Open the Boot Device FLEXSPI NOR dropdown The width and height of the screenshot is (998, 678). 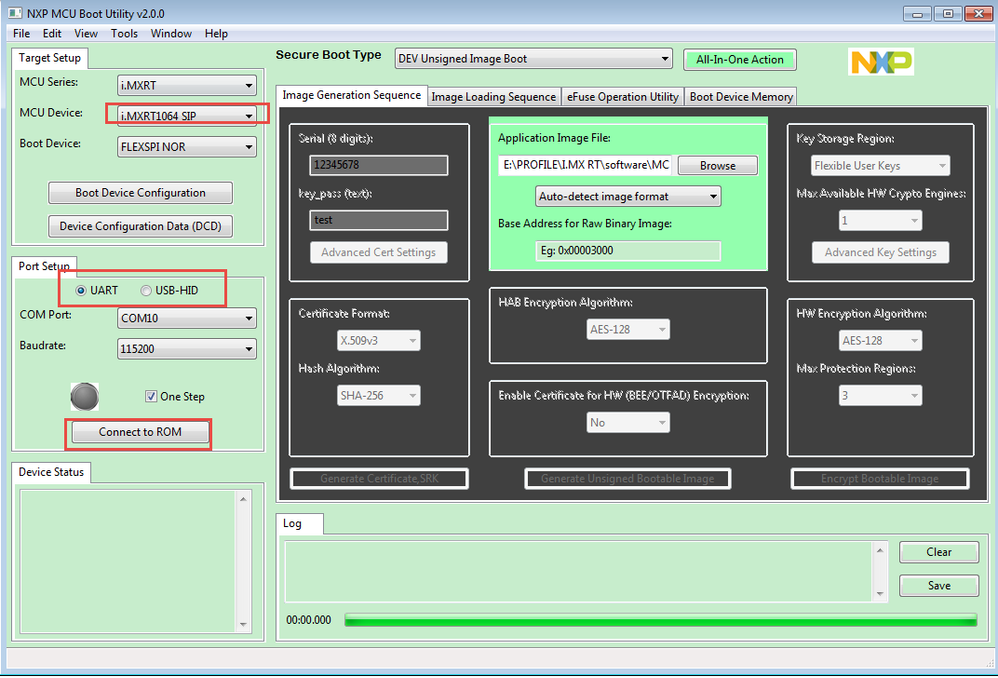pyautogui.click(x=186, y=146)
